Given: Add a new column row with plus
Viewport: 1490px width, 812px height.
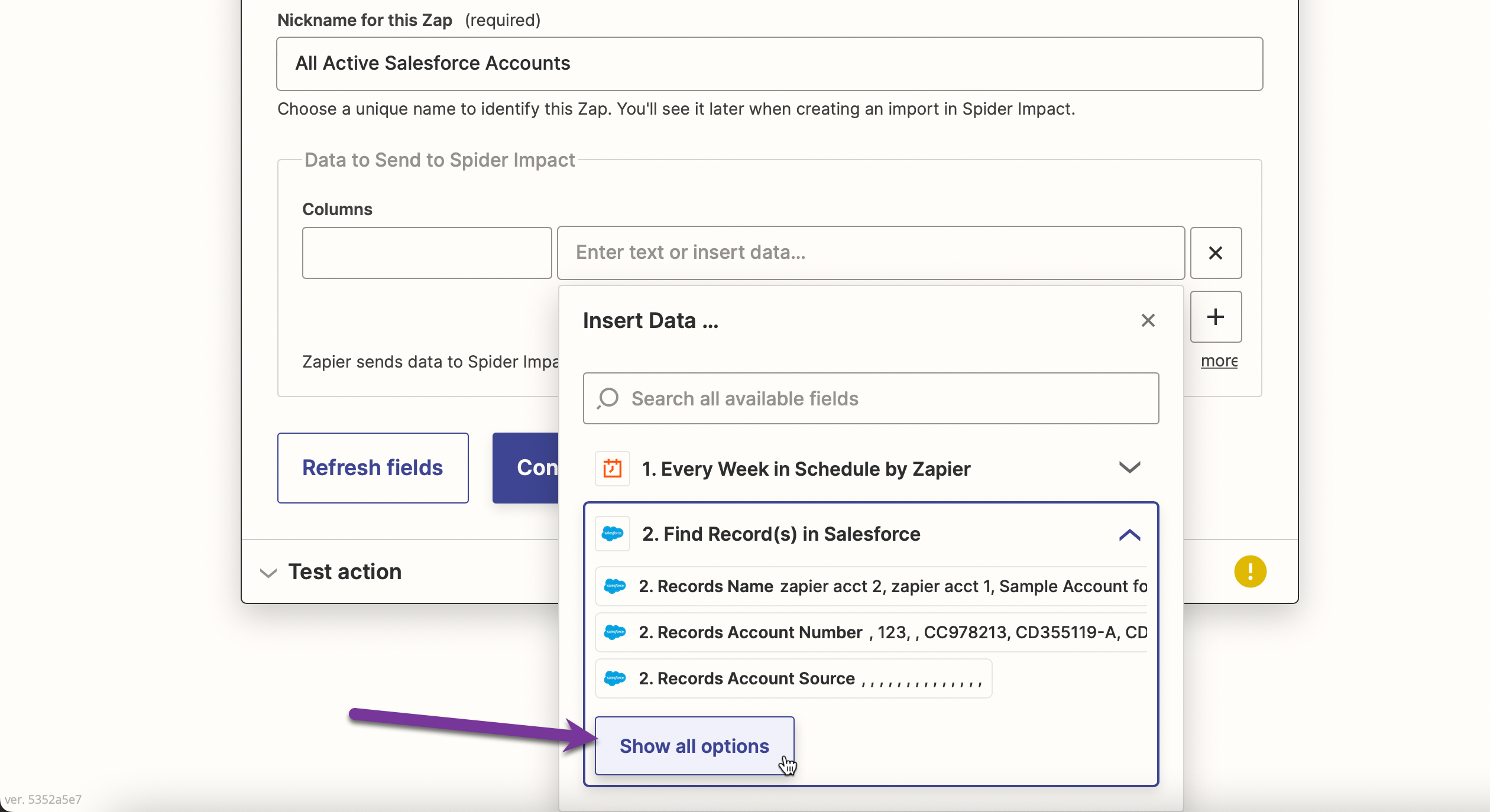Looking at the screenshot, I should pyautogui.click(x=1216, y=317).
